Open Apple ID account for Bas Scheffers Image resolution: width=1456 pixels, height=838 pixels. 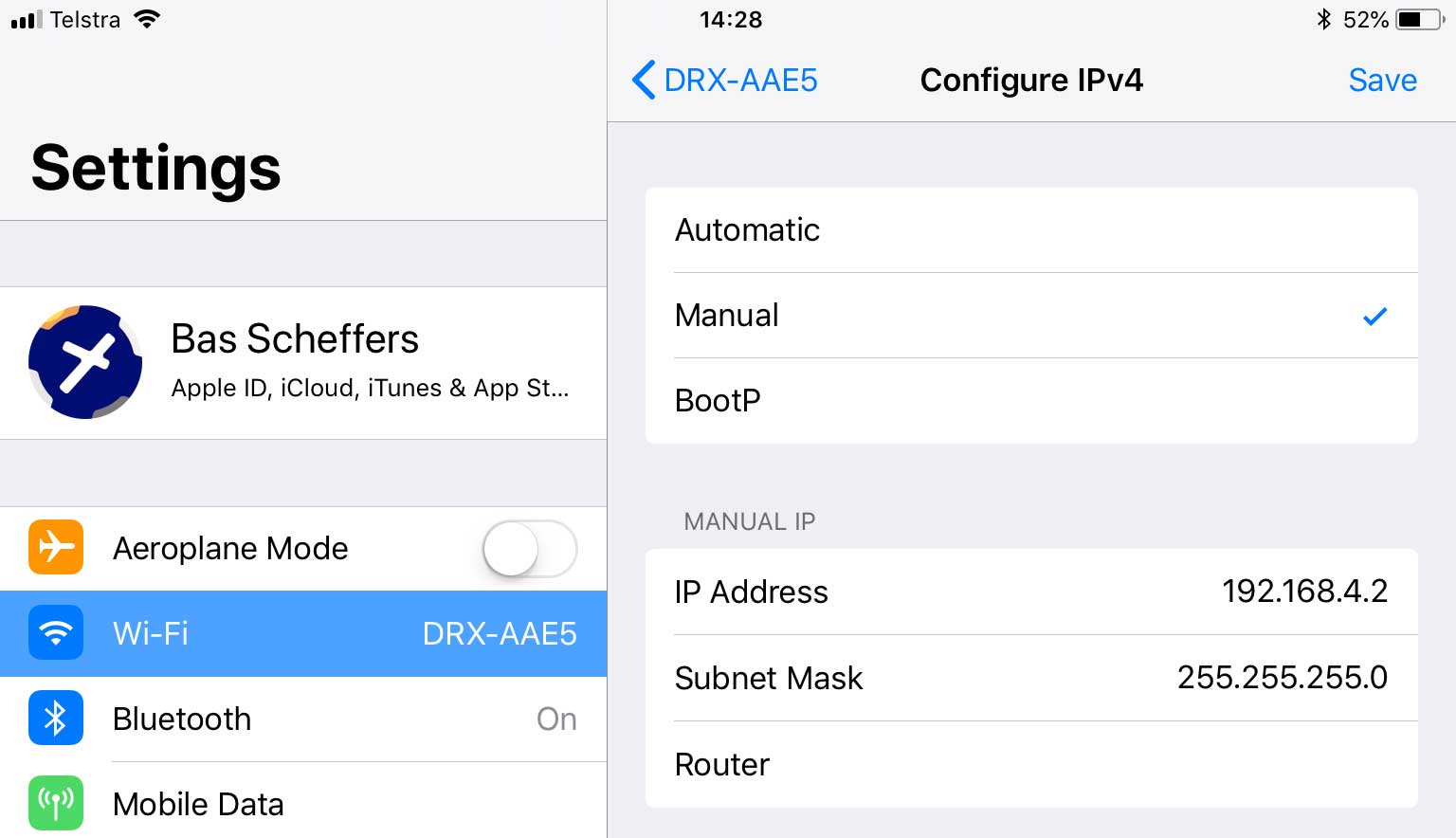370,362
